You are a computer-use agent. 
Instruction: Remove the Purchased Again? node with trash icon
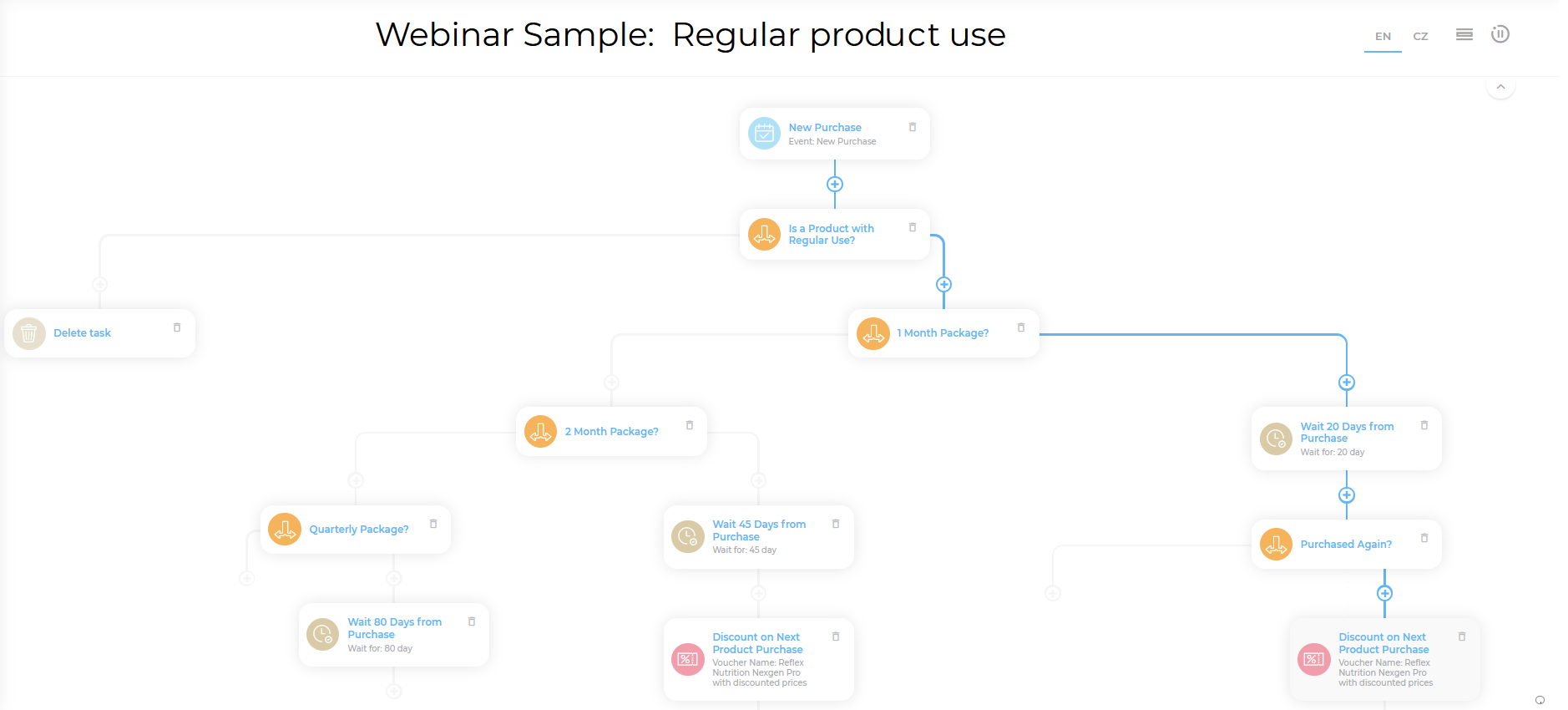[x=1424, y=538]
